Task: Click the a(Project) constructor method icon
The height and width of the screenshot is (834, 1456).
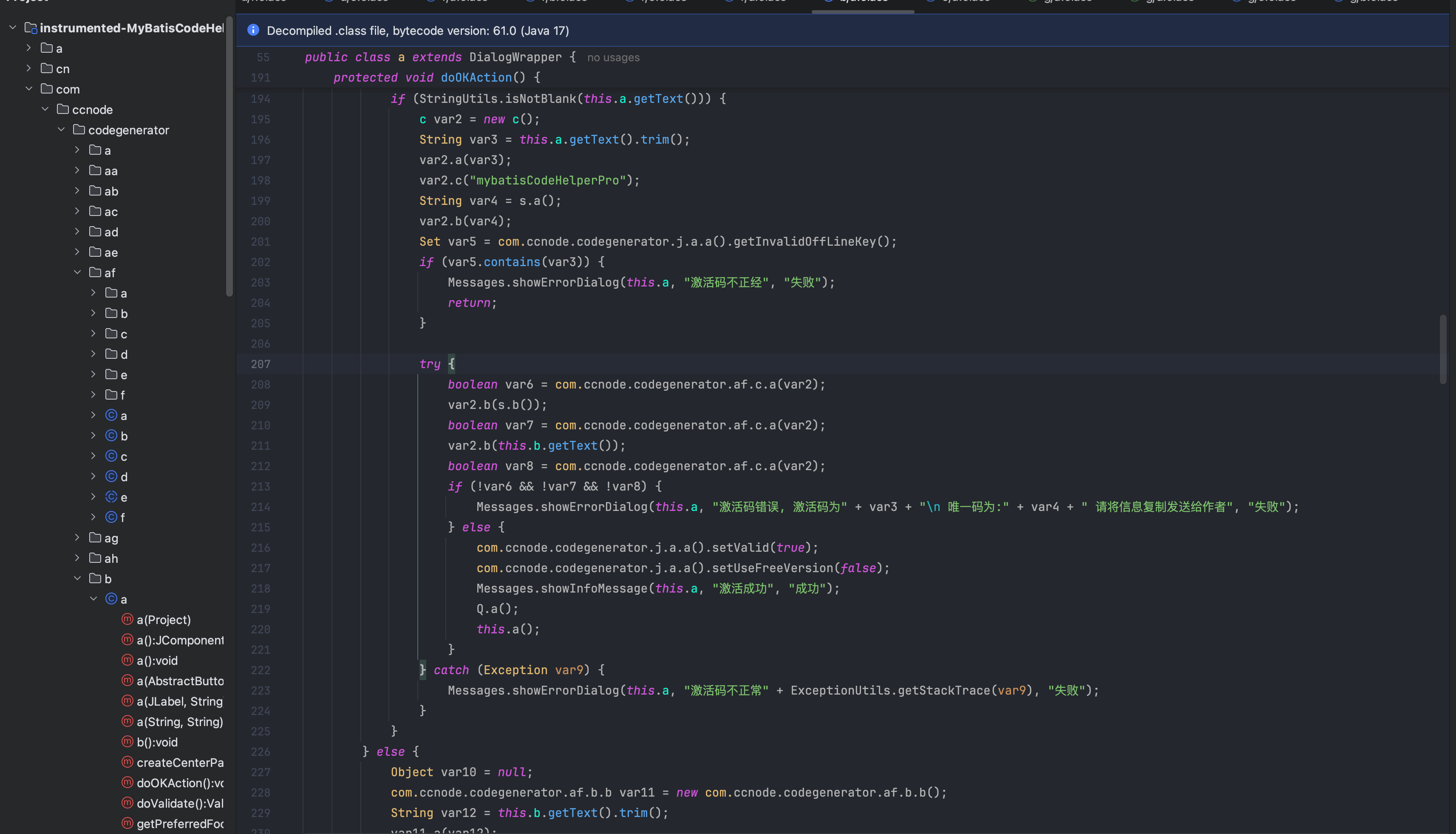Action: pyautogui.click(x=127, y=619)
